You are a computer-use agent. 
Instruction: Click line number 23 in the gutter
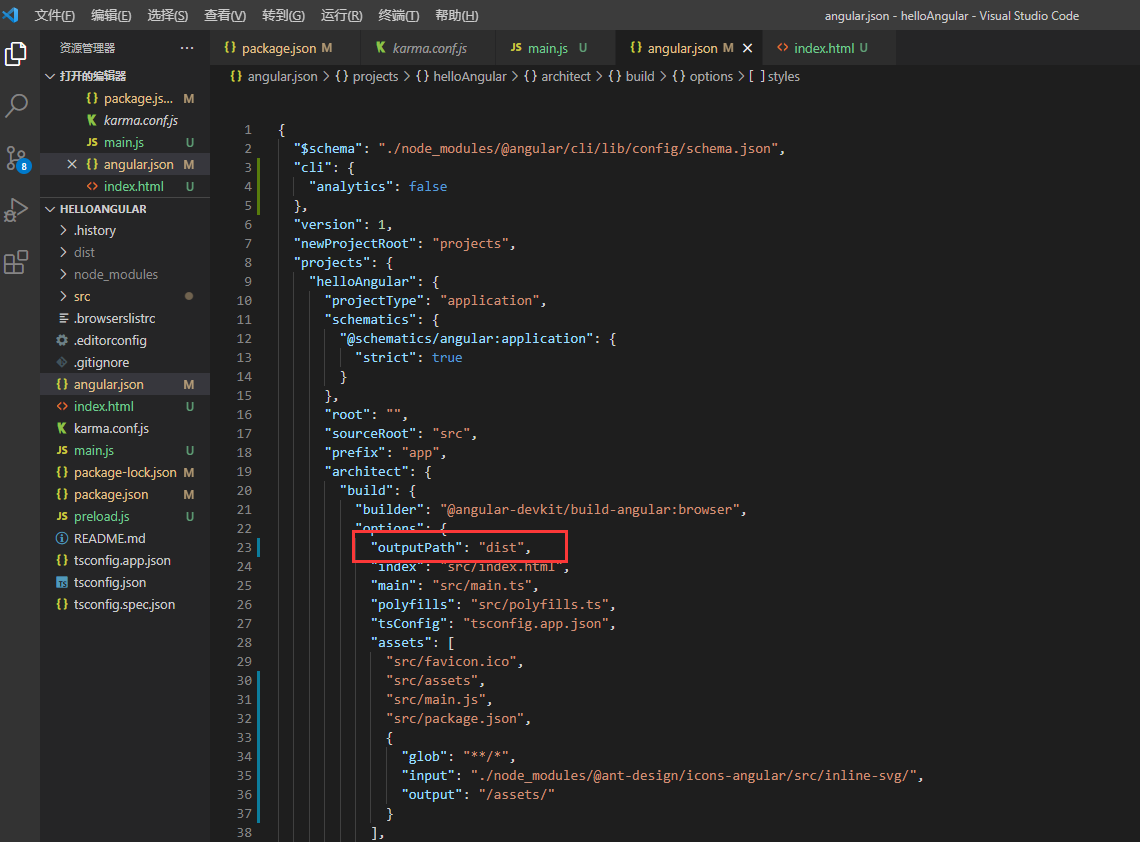pos(244,548)
